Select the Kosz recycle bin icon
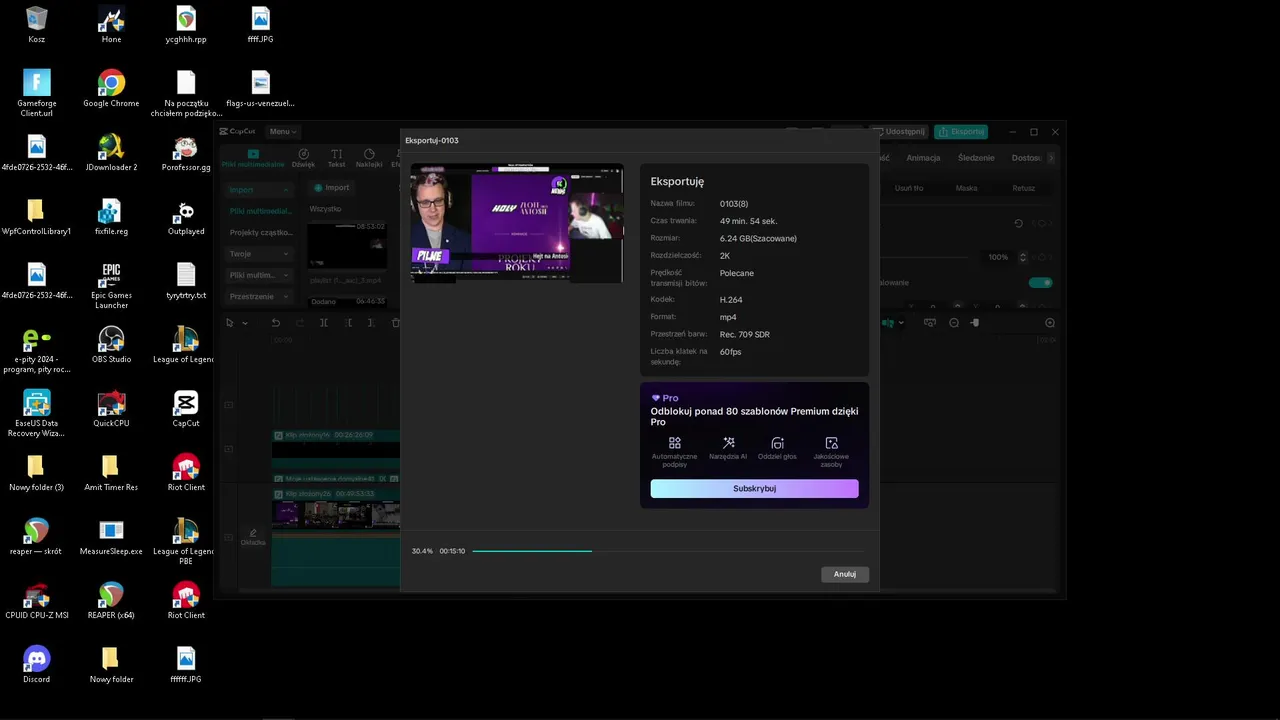This screenshot has height=720, width=1280. [37, 25]
